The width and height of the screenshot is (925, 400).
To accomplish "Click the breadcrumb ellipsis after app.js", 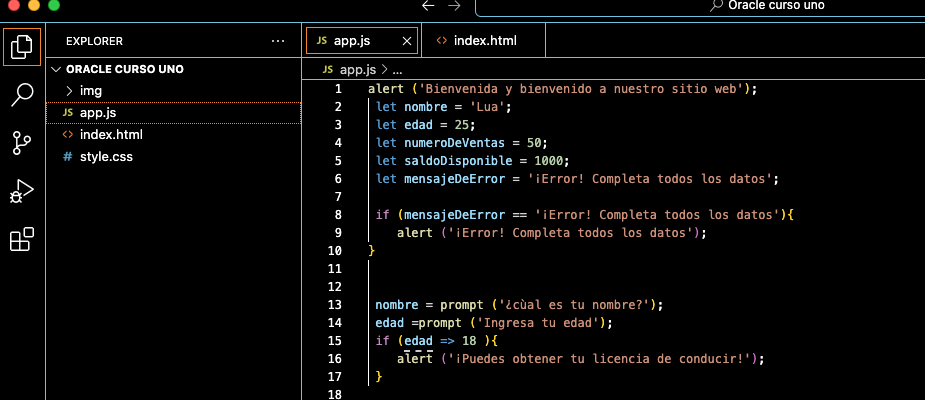I will coord(397,70).
